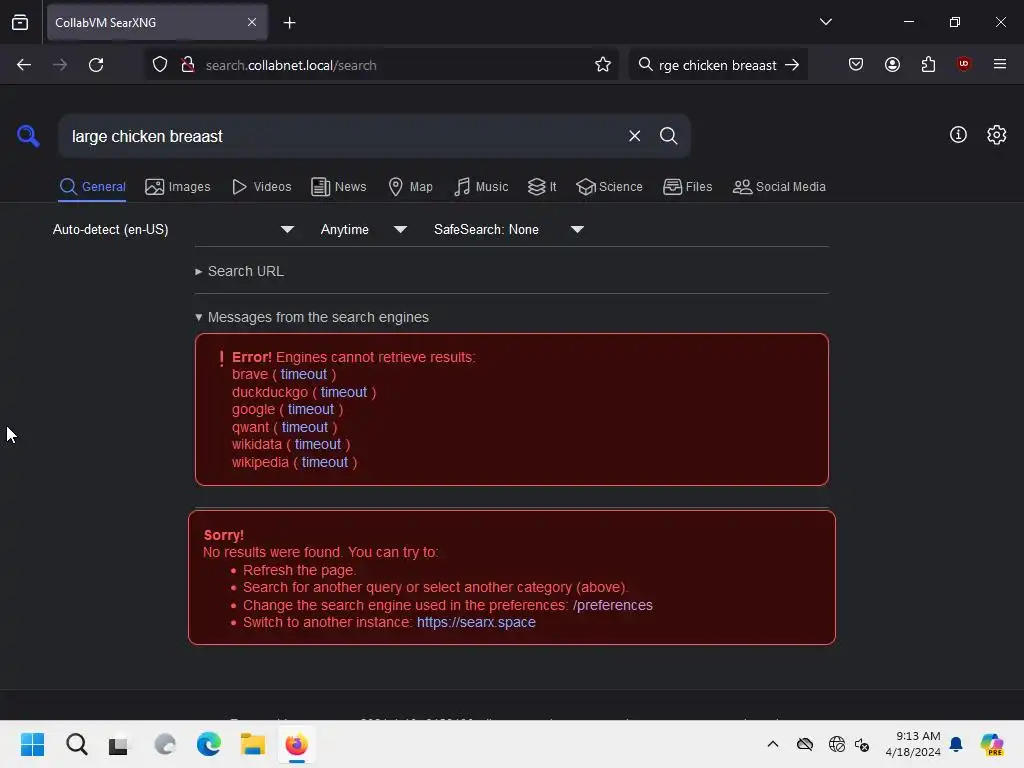Show hidden system tray icons
The height and width of the screenshot is (768, 1024).
click(x=773, y=744)
